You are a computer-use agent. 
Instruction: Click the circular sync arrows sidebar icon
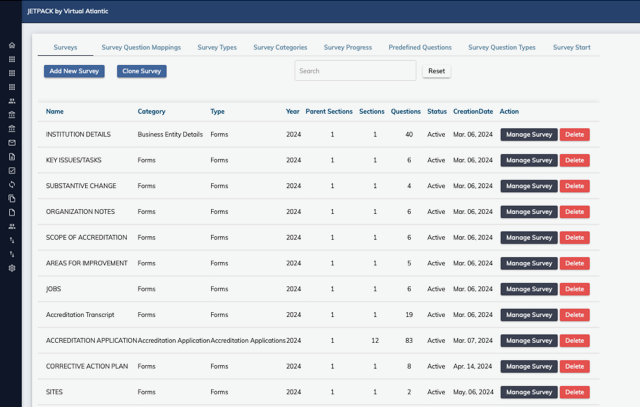tap(12, 185)
